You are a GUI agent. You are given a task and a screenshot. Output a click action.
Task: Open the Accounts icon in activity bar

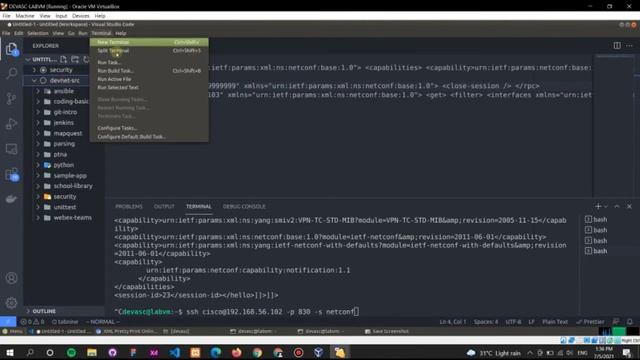coord(11,278)
